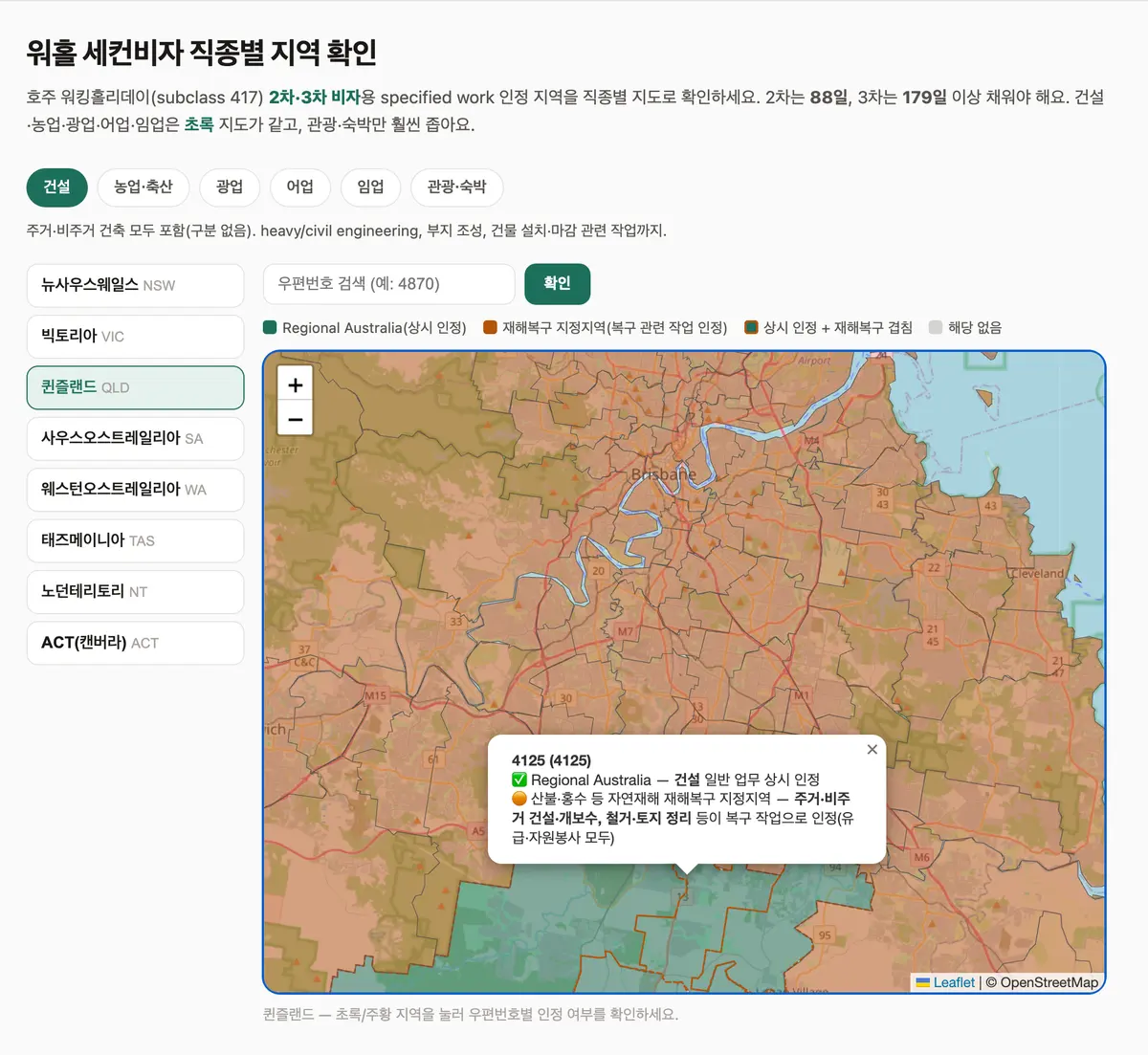Viewport: 1148px width, 1055px height.
Task: Click the orange circle icon in popup
Action: pyautogui.click(x=519, y=799)
